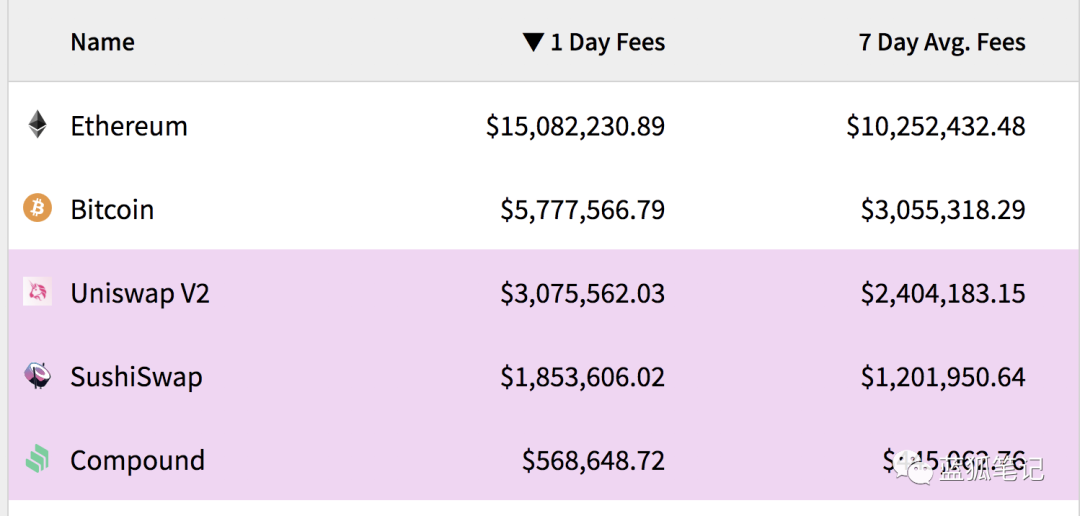Sort table by 7 Day Avg. Fees
The width and height of the screenshot is (1080, 516).
coord(942,42)
